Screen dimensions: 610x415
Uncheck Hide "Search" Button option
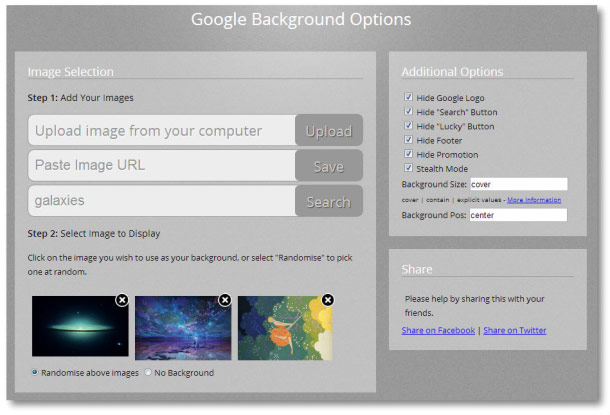pyautogui.click(x=408, y=112)
